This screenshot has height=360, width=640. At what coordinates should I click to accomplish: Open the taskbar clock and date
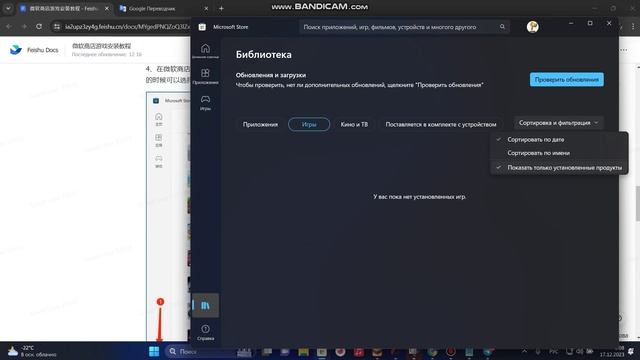click(x=612, y=351)
